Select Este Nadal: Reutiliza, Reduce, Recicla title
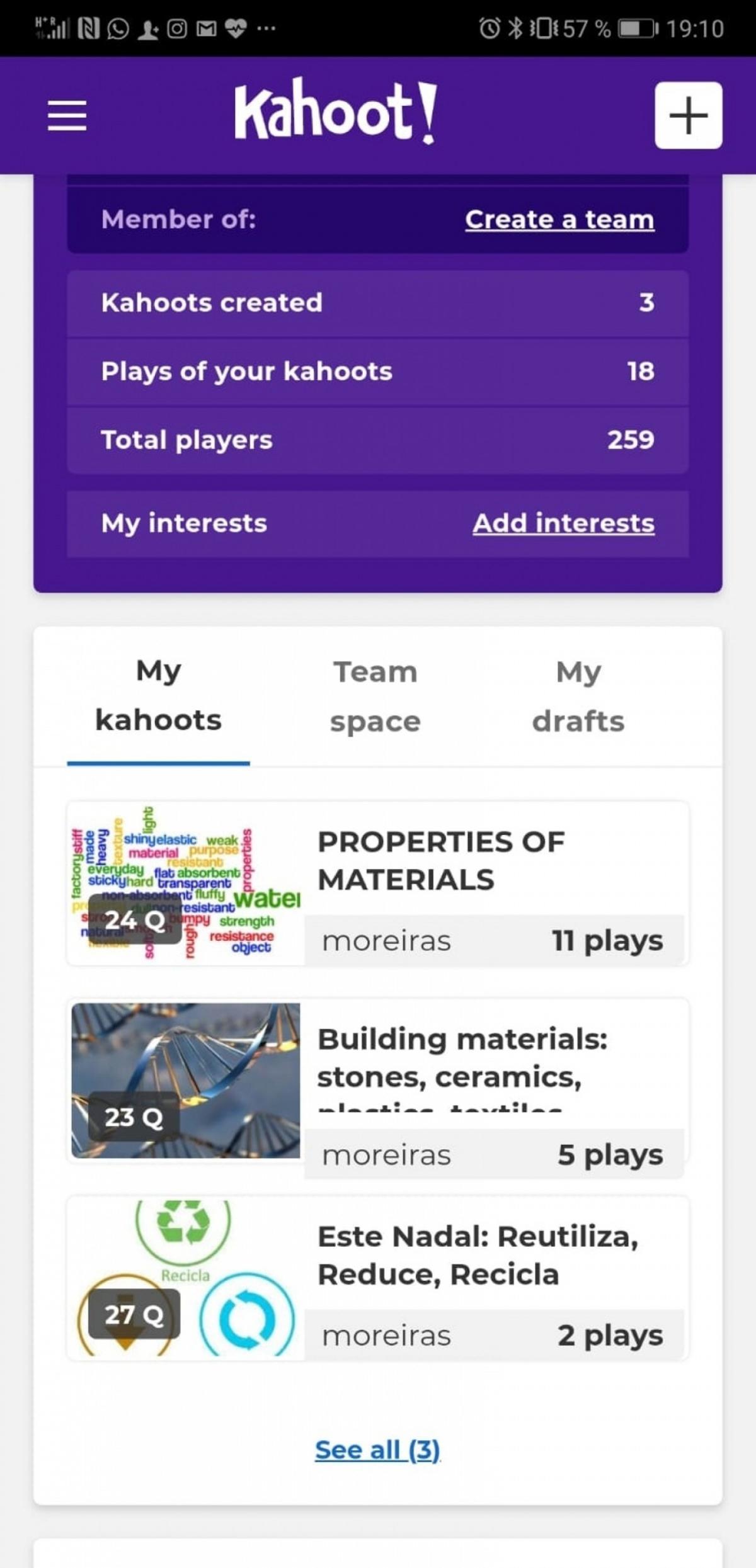The width and height of the screenshot is (756, 1568). click(478, 1255)
